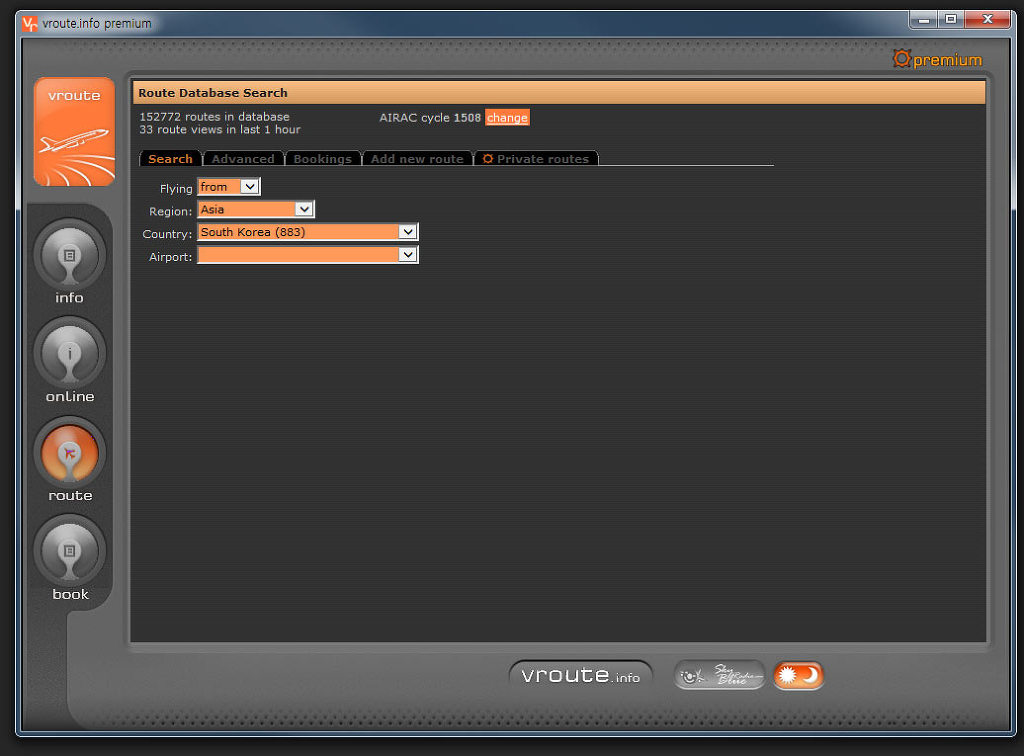Open the book section in sidebar
The image size is (1024, 756).
pos(69,552)
